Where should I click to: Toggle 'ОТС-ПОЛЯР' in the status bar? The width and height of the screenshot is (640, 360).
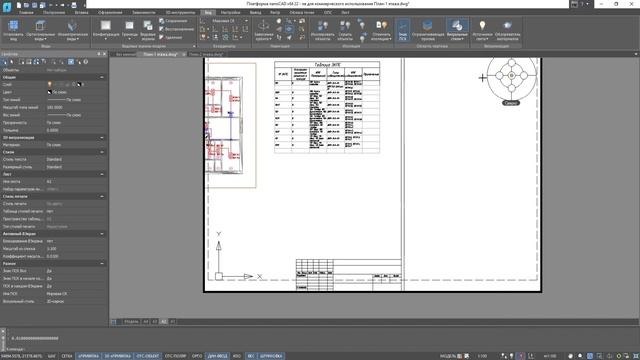[x=176, y=356]
